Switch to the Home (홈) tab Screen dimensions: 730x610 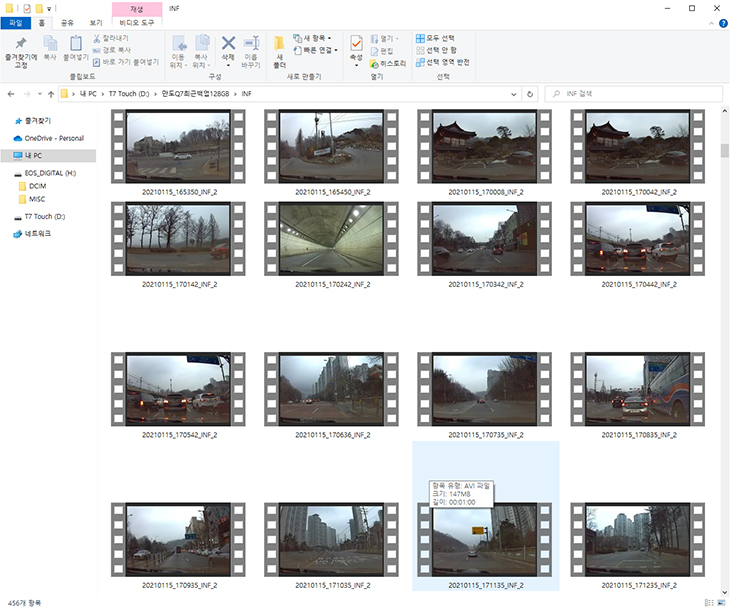(41, 23)
